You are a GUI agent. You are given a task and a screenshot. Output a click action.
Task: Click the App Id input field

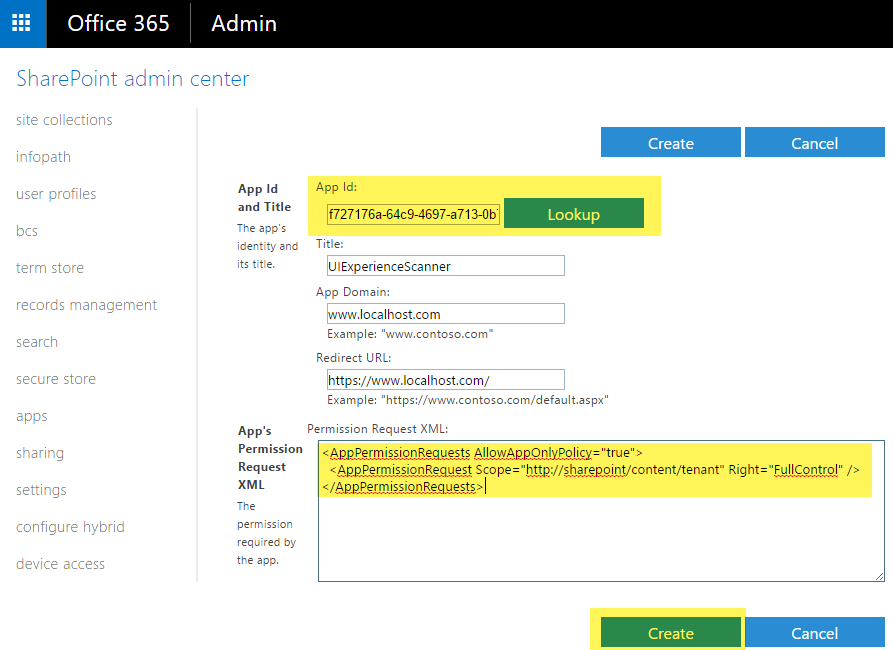pos(412,214)
